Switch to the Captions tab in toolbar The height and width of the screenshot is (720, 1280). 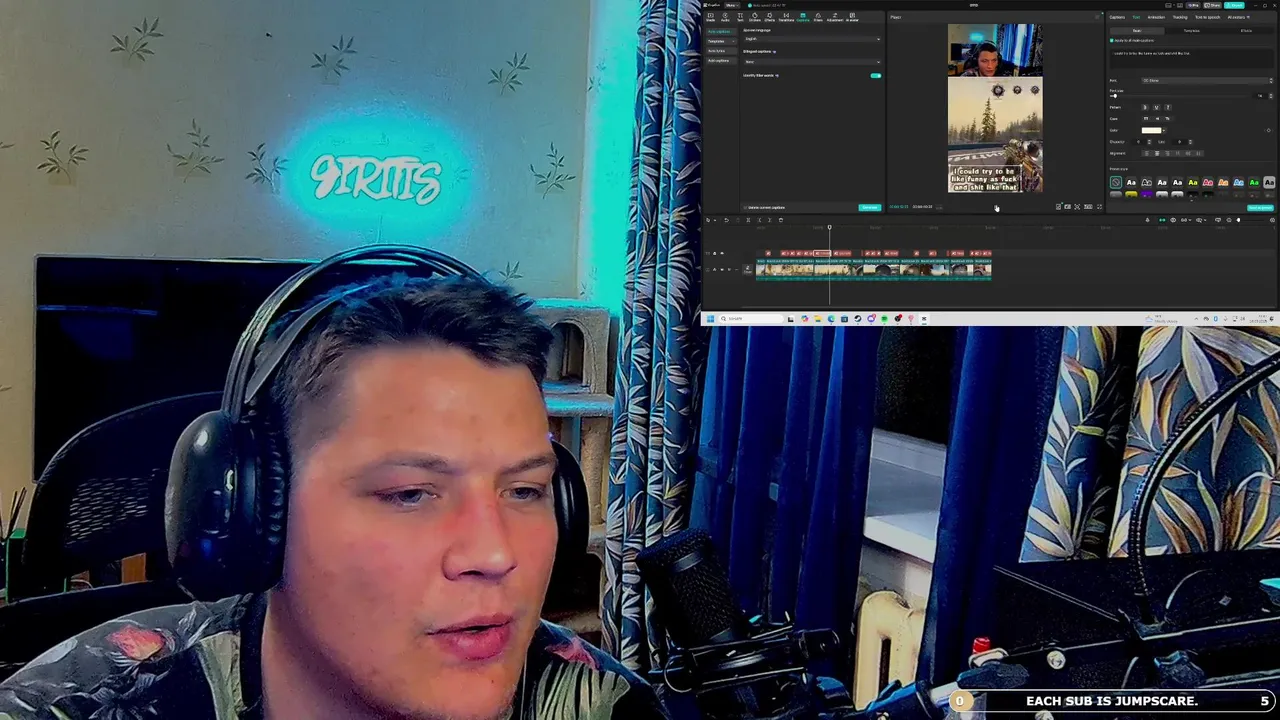click(803, 17)
